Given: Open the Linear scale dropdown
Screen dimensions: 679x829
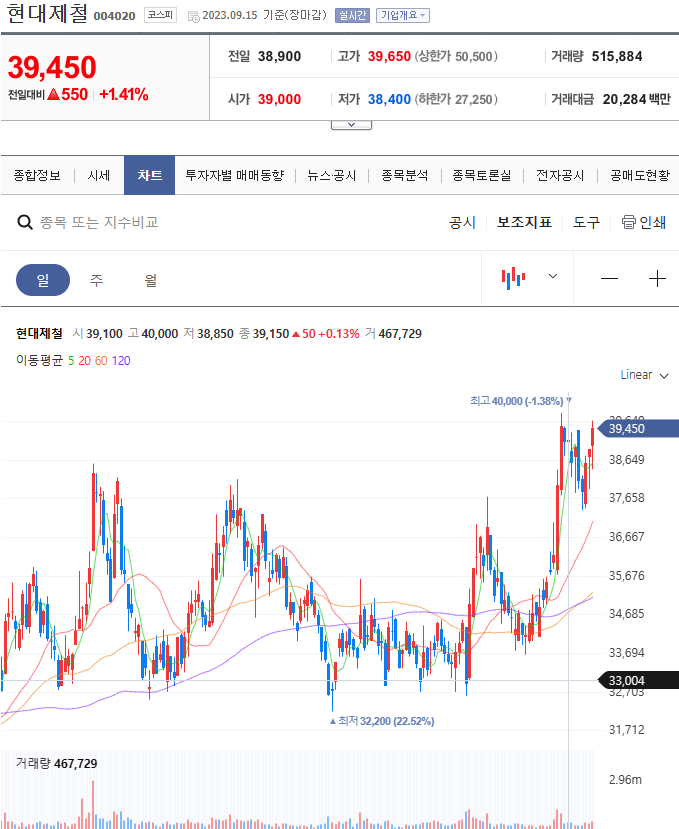Looking at the screenshot, I should tap(644, 375).
